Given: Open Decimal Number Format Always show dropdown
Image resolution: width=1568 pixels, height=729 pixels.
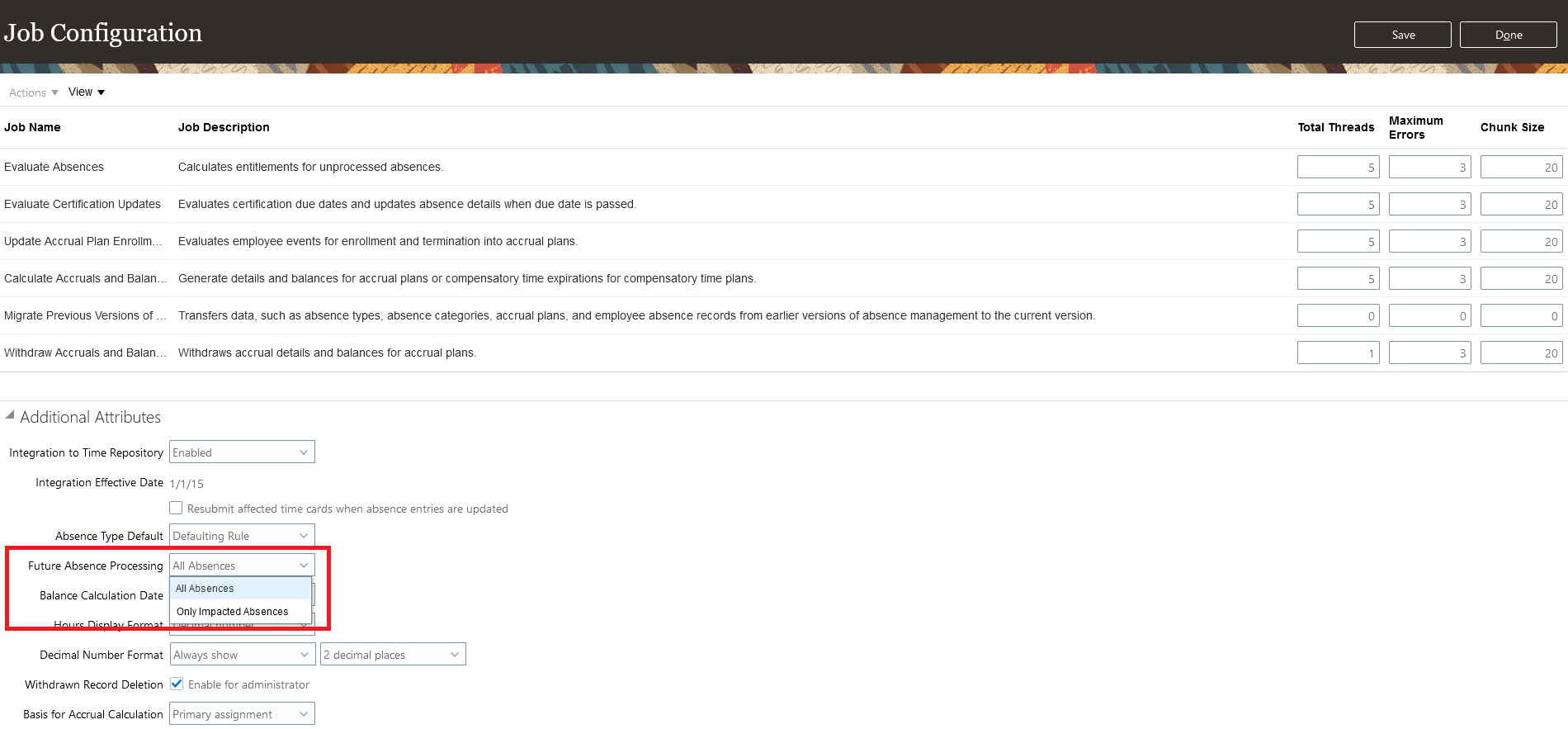Looking at the screenshot, I should [x=242, y=654].
